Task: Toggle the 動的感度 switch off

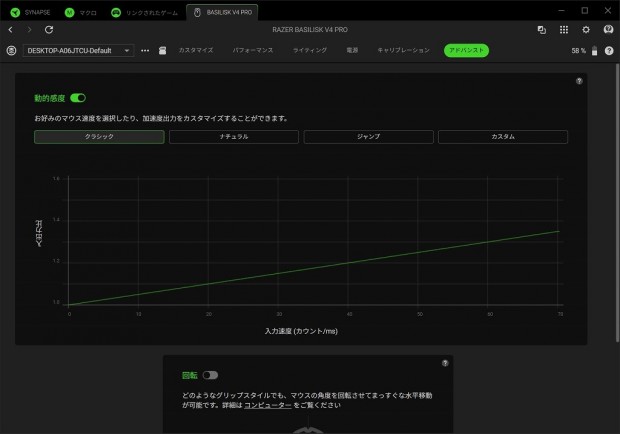Action: pos(78,98)
